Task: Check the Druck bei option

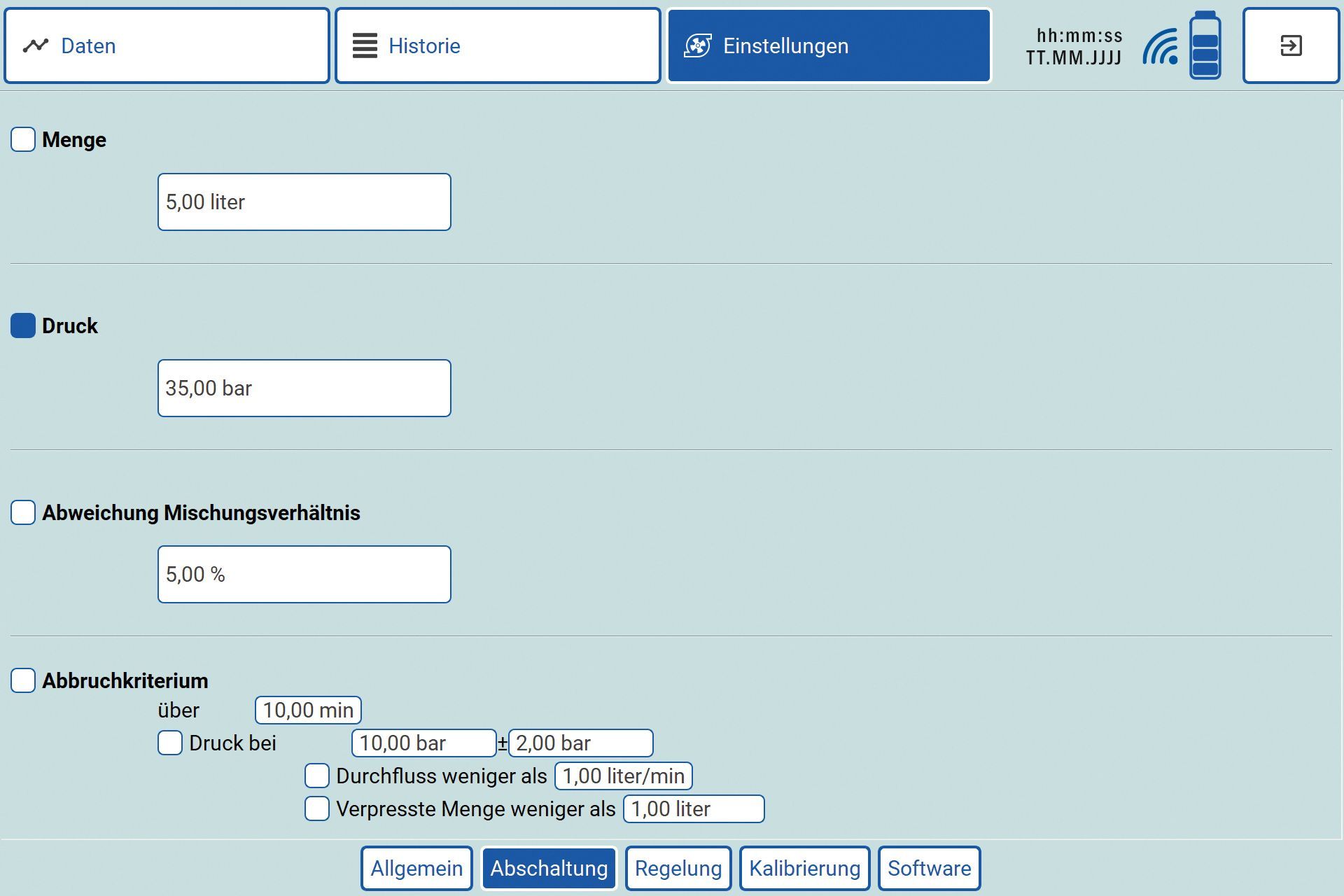Action: 170,743
